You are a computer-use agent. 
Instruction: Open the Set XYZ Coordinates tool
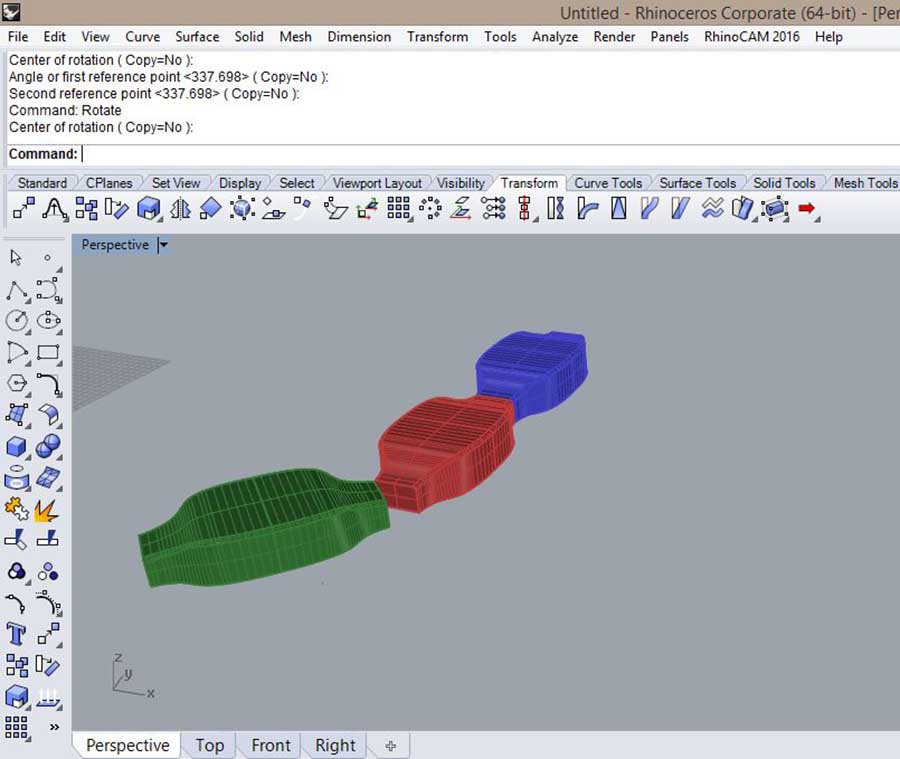point(493,208)
